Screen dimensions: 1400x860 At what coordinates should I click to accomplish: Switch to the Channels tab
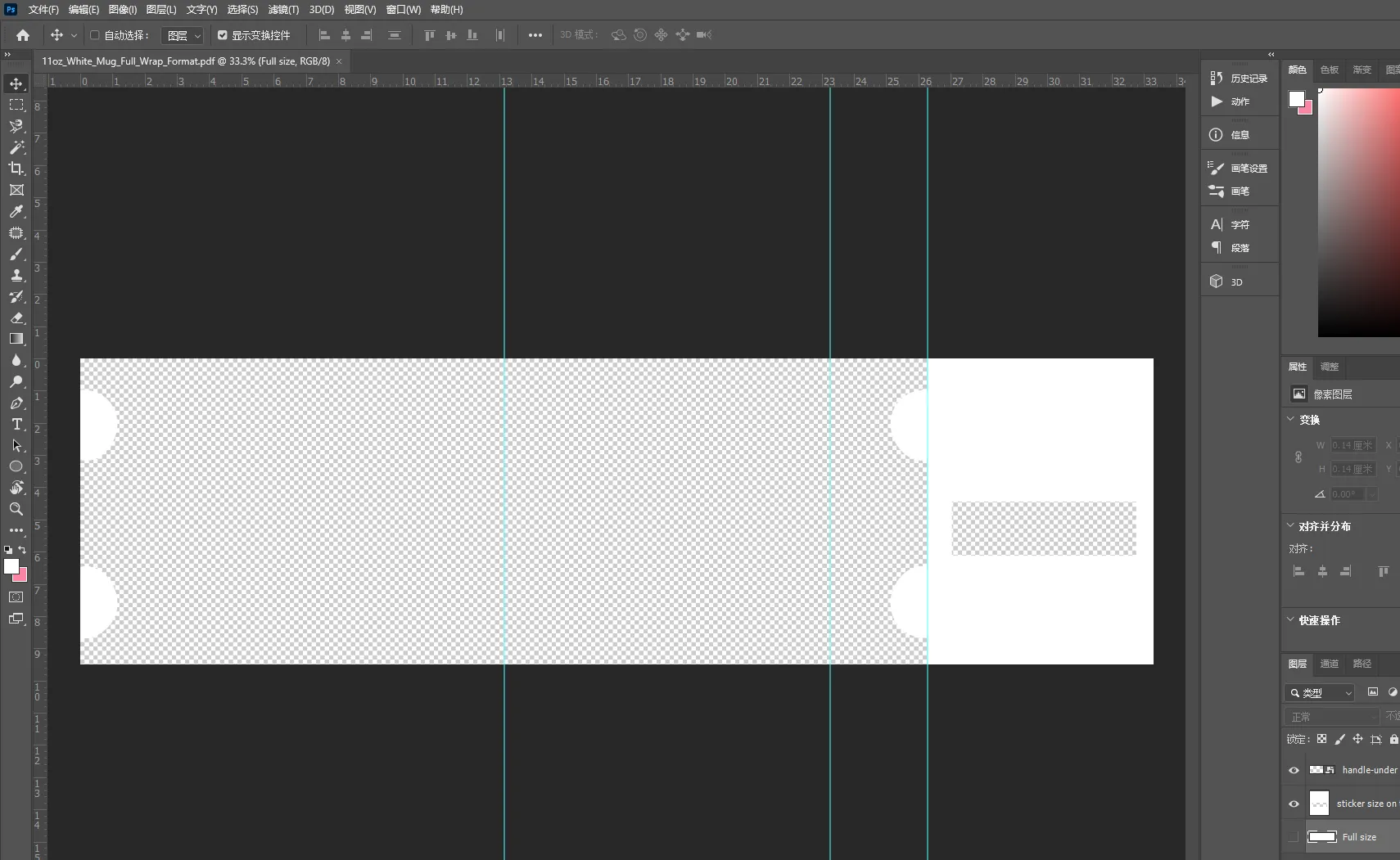tap(1330, 664)
